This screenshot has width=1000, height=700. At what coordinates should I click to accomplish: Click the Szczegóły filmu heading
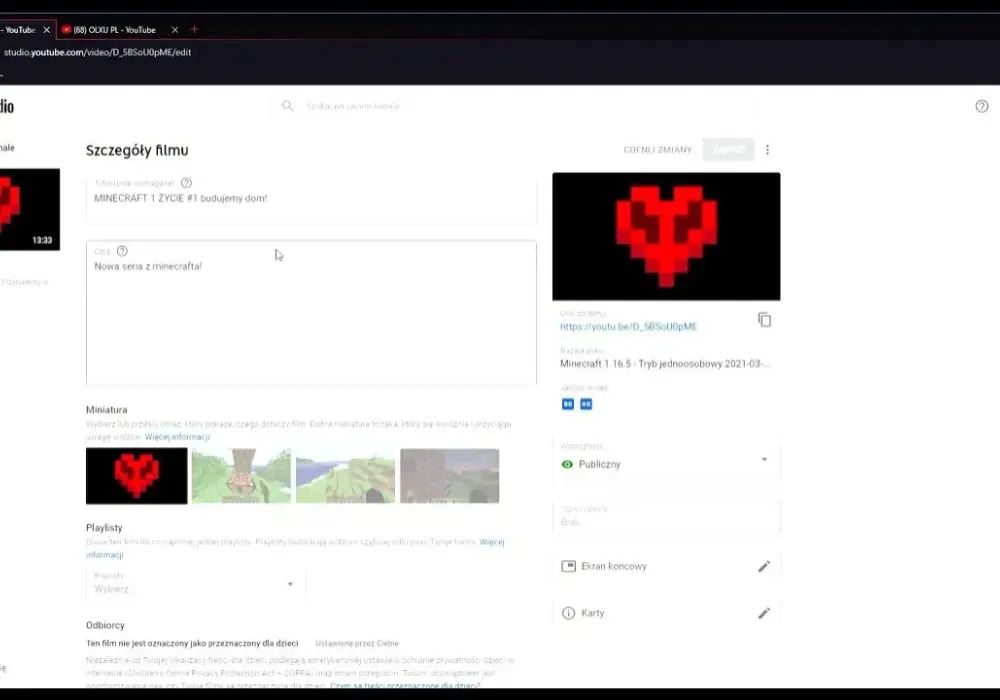point(137,150)
